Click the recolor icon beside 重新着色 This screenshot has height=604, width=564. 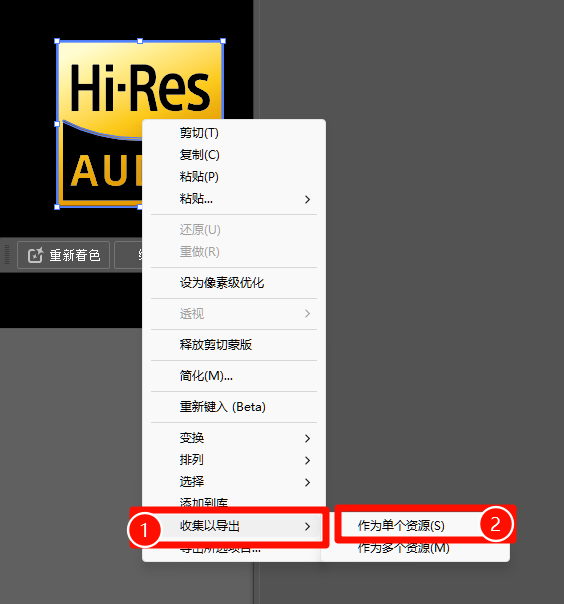(35, 255)
